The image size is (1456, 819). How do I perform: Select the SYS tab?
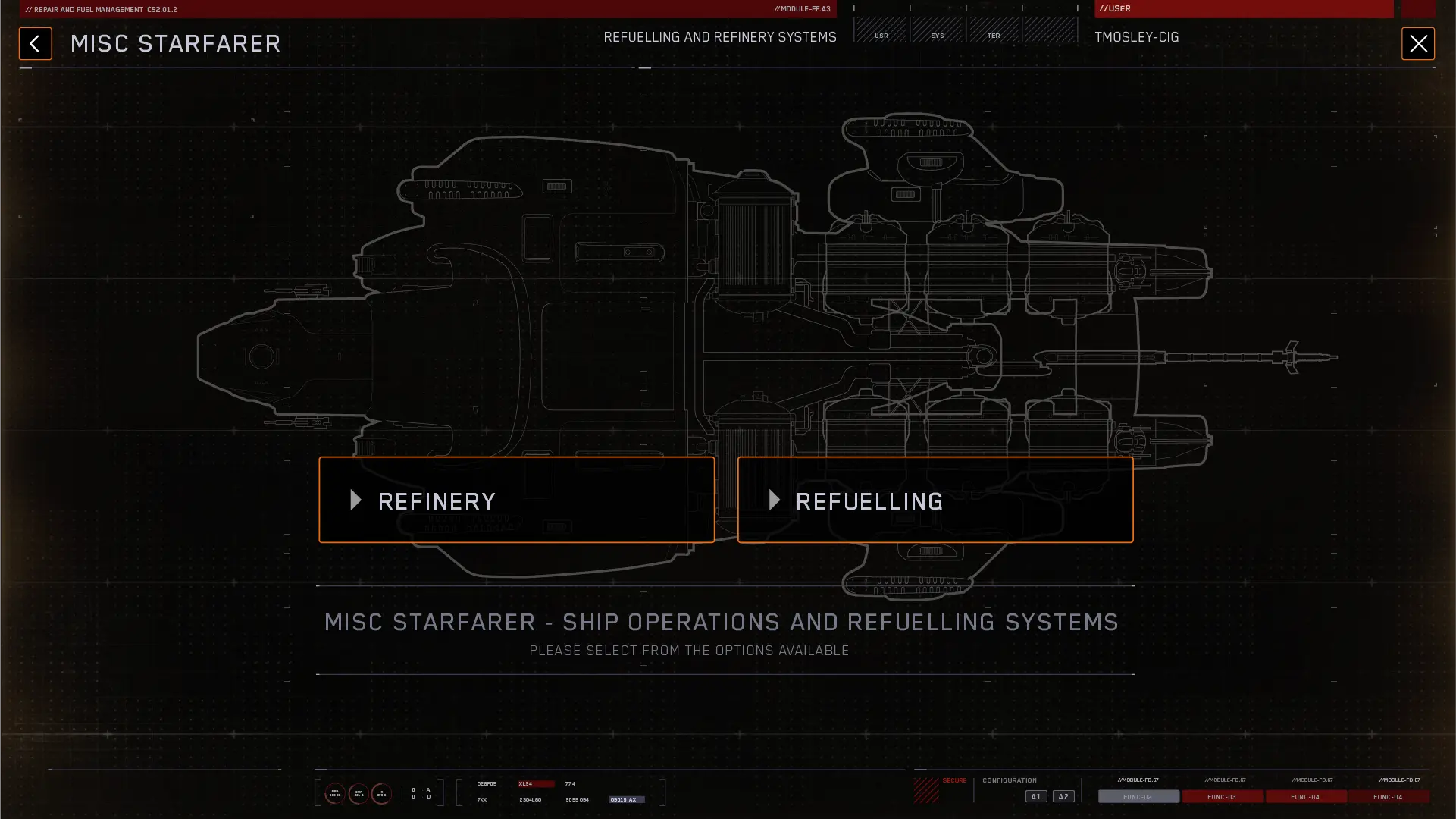938,31
